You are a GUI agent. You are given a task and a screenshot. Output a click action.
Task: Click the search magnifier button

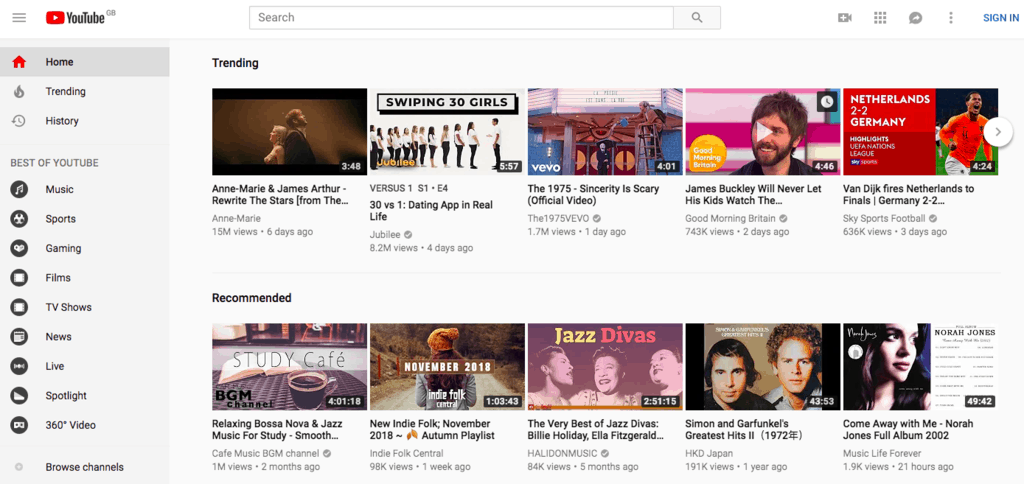point(697,18)
